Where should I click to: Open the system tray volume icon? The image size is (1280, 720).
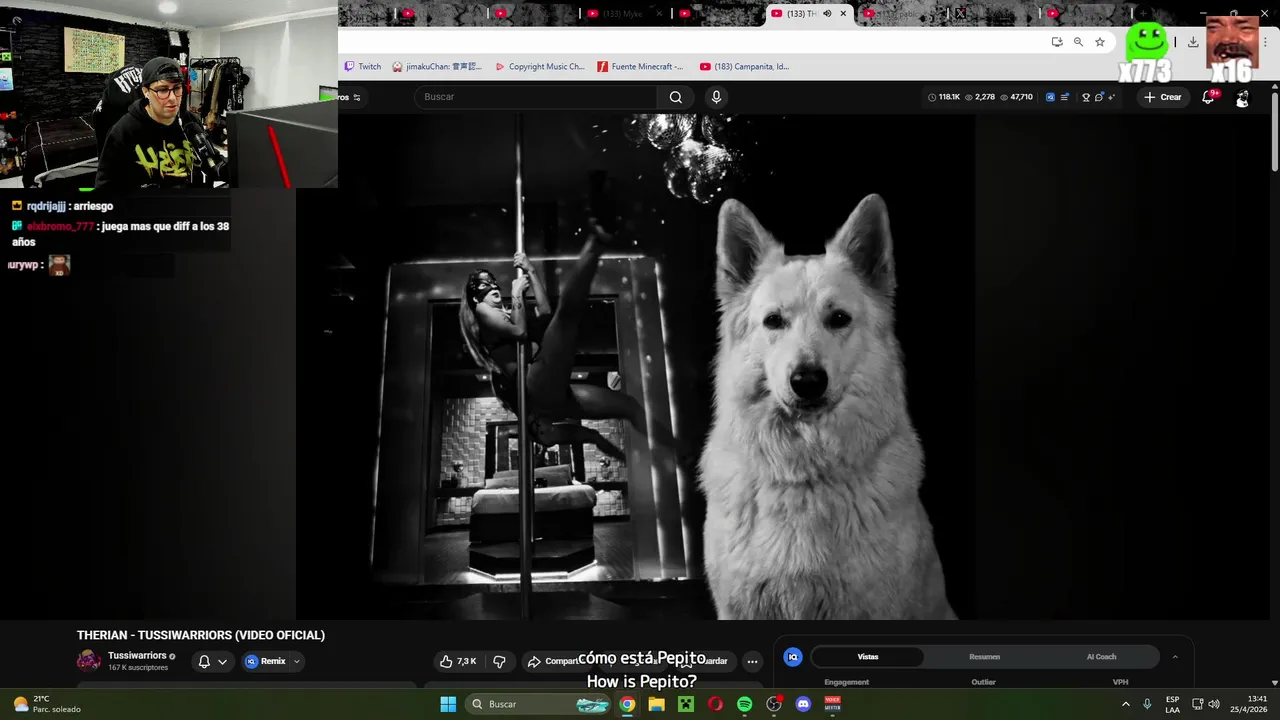pos(1214,704)
